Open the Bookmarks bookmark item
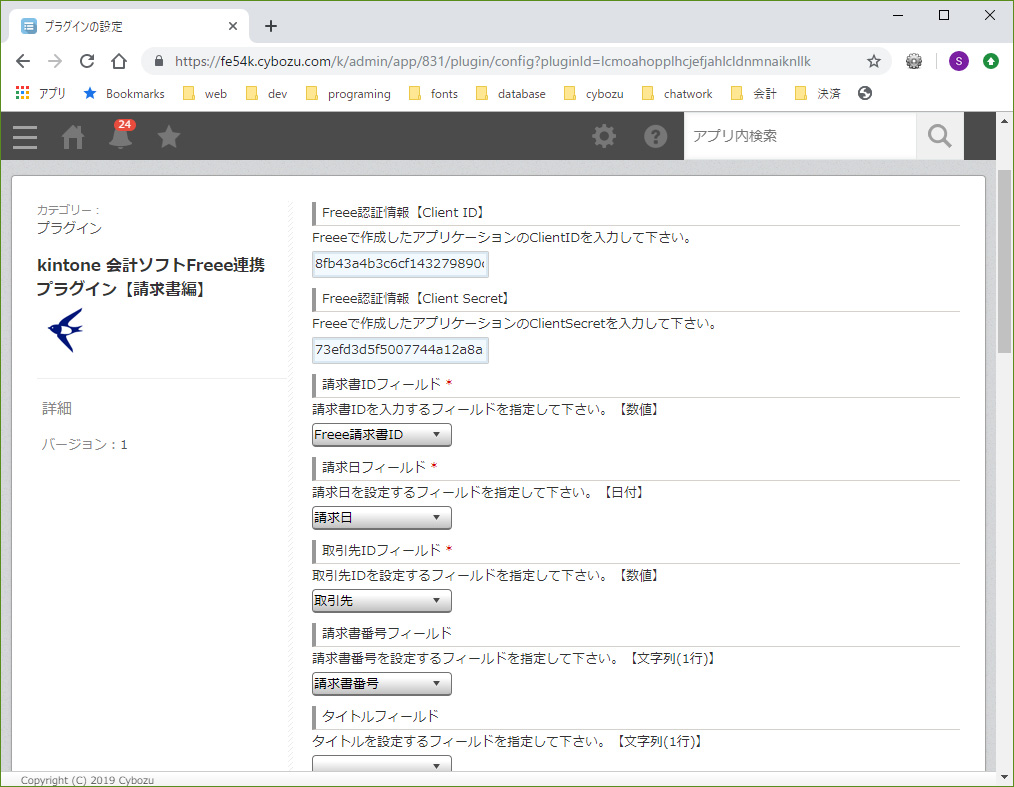The height and width of the screenshot is (787, 1014). click(124, 94)
